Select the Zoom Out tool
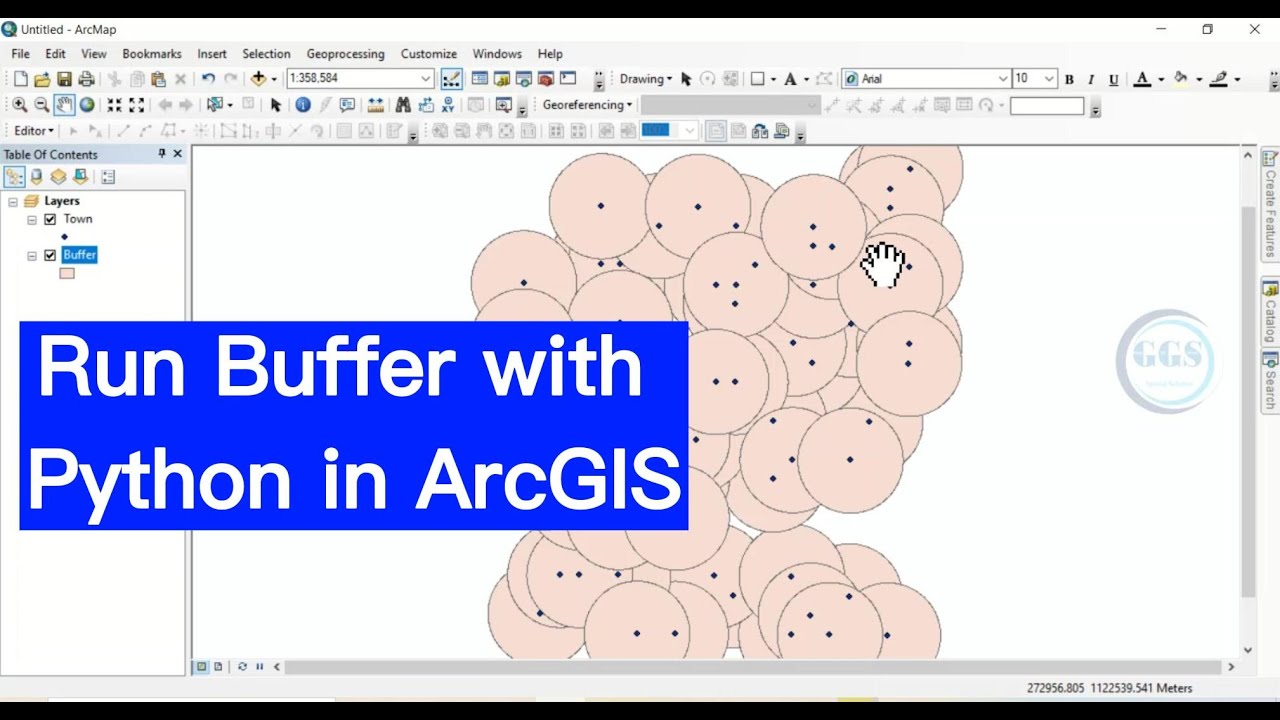The height and width of the screenshot is (720, 1280). click(42, 105)
